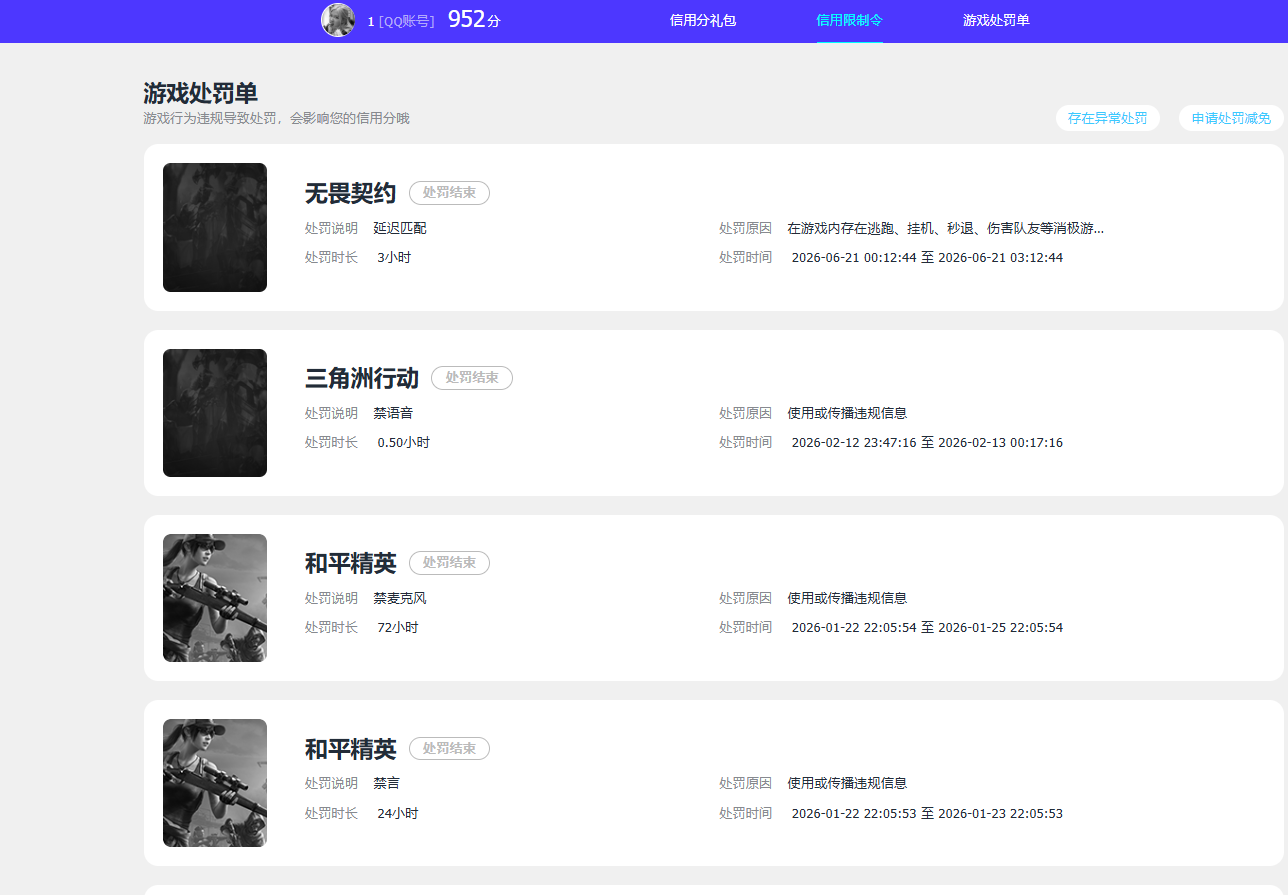Switch to the 信用限制令 tab
This screenshot has width=1288, height=895.
tap(849, 20)
